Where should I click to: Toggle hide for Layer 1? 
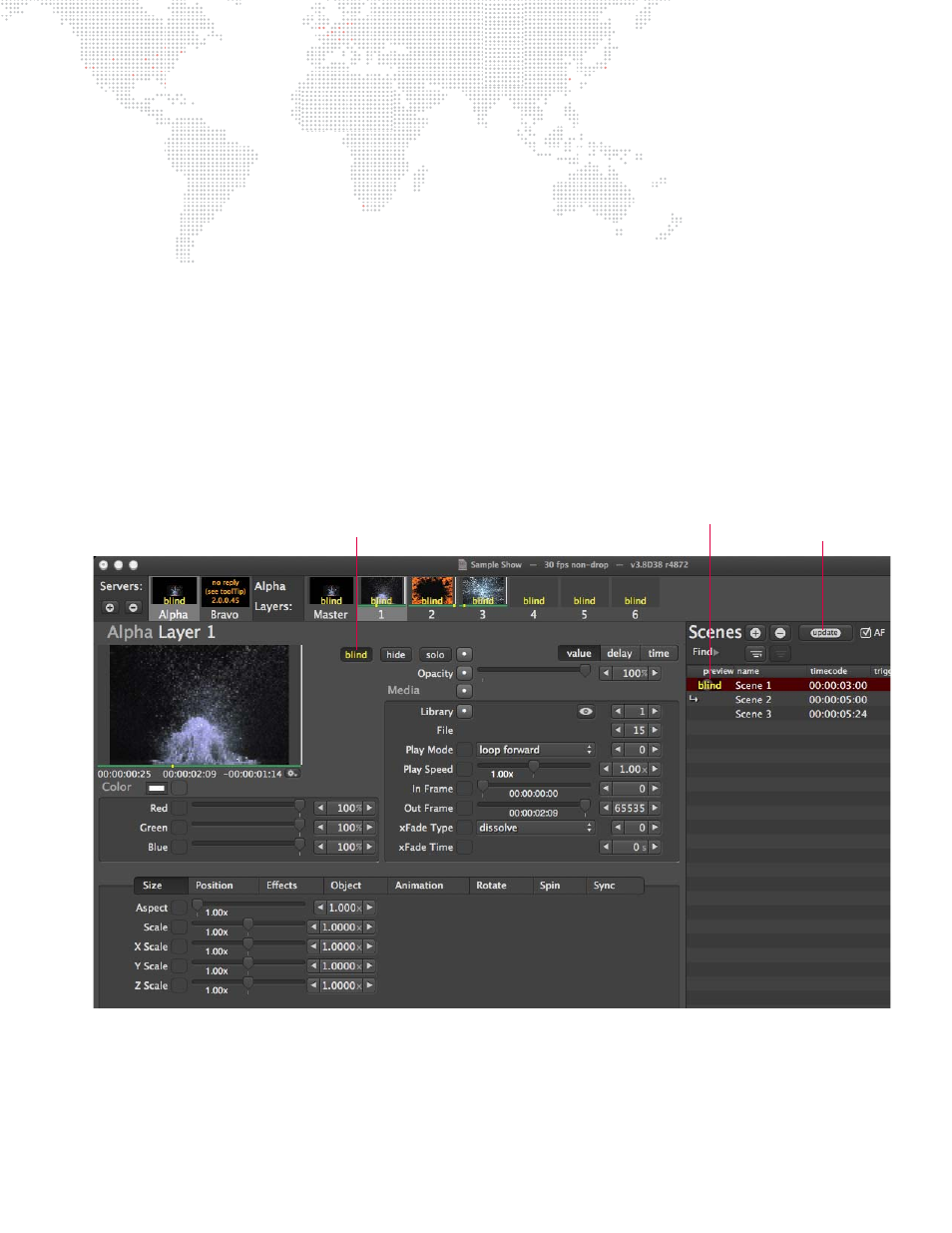[x=396, y=655]
